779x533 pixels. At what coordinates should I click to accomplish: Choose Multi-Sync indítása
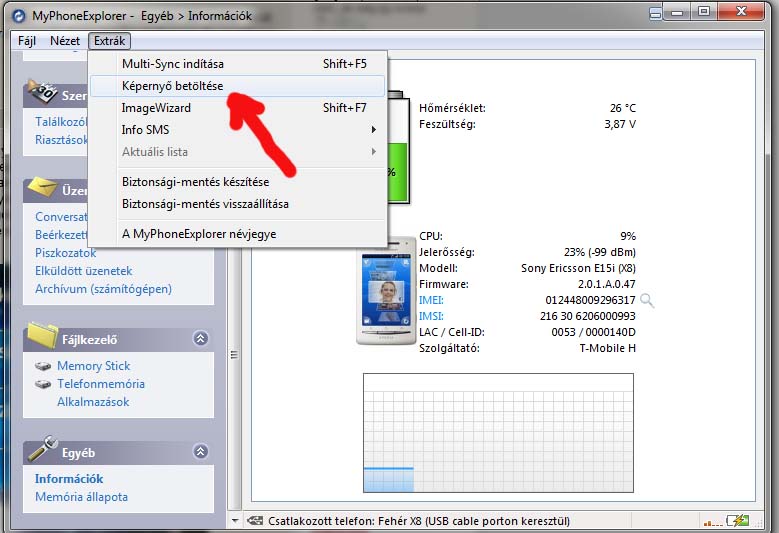click(x=237, y=64)
